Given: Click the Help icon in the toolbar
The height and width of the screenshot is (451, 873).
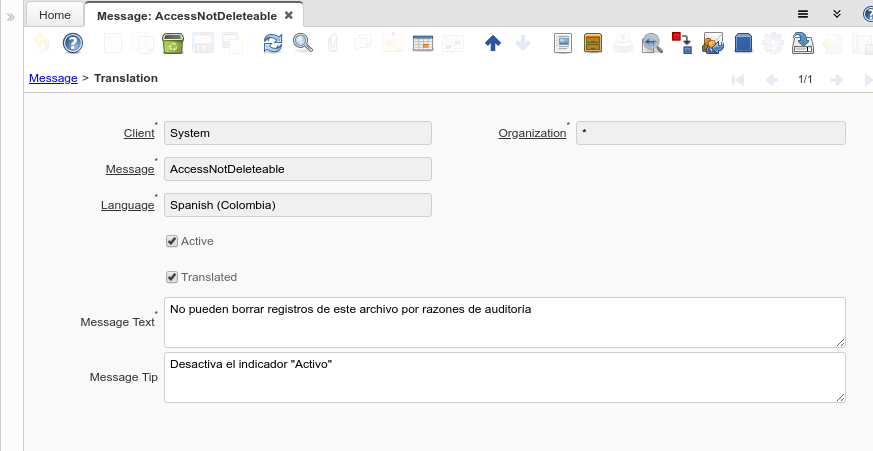Looking at the screenshot, I should pyautogui.click(x=72, y=43).
